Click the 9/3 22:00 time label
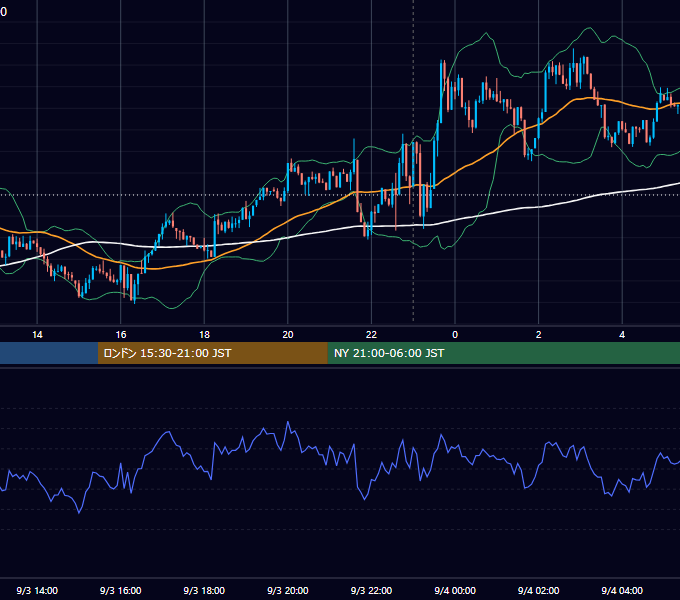The image size is (680, 600). point(371,590)
